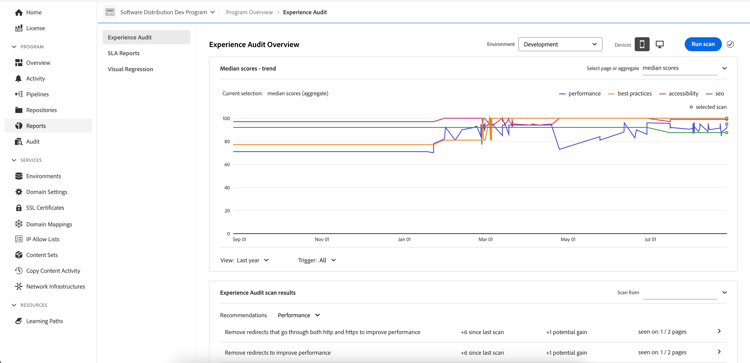Open Copy Content Activity clock icon
This screenshot has height=363, width=750.
19,271
